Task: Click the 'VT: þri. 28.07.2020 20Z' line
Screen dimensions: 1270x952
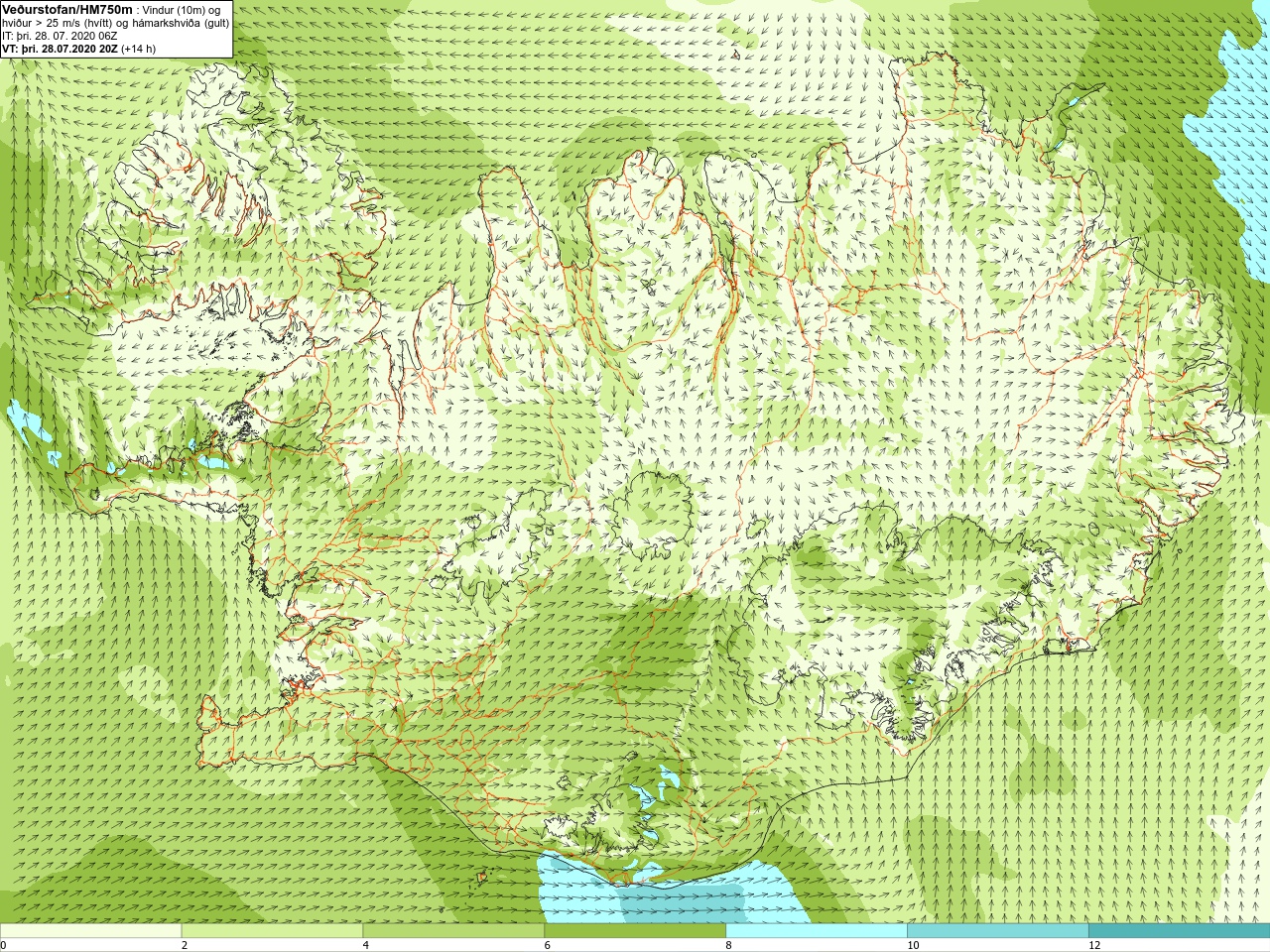Action: tap(60, 49)
